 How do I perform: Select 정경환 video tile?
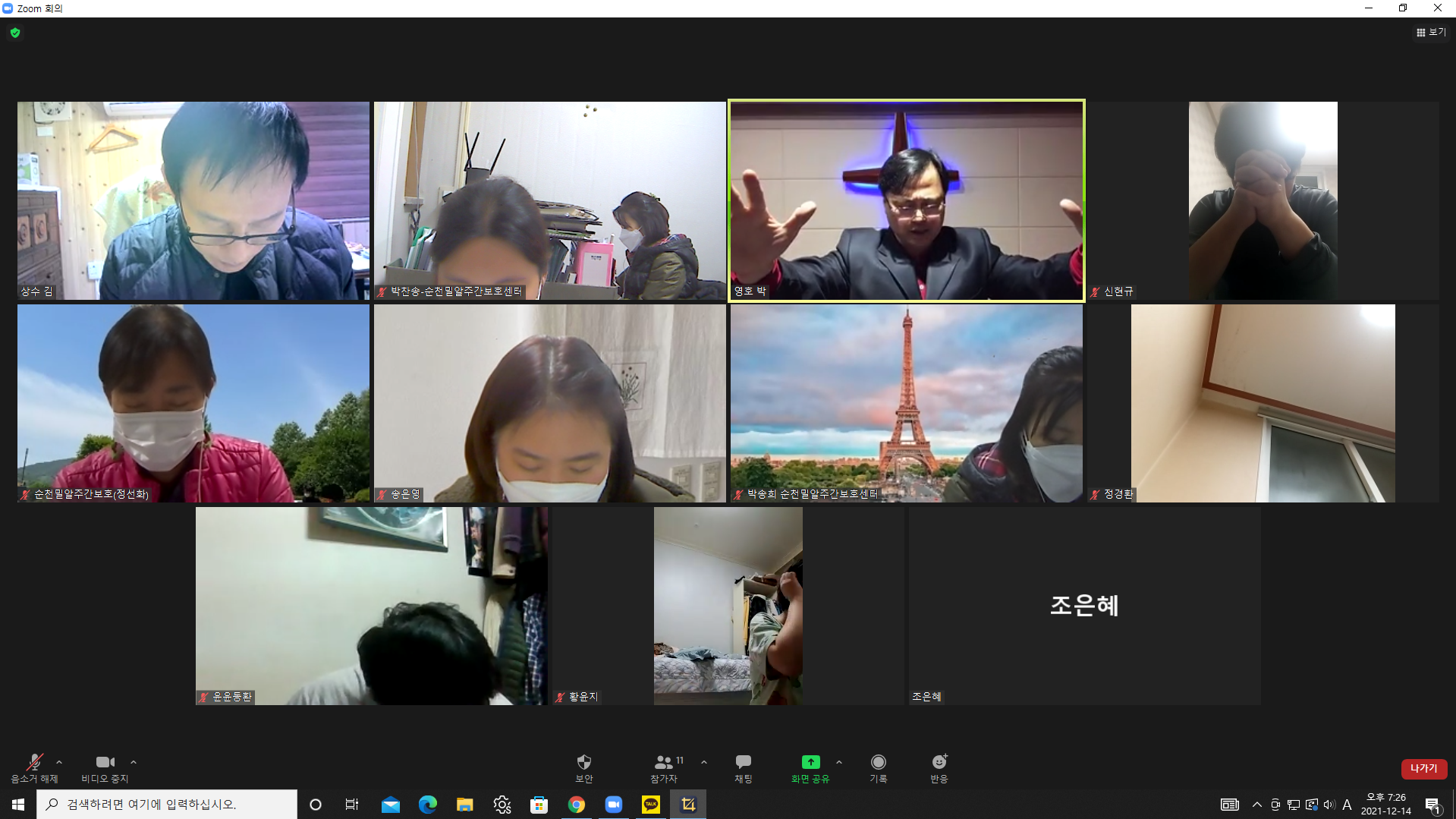[1263, 403]
